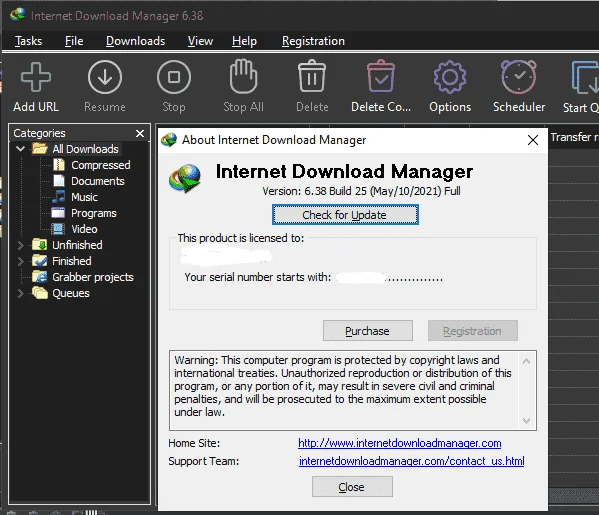Click the Stop toolbar icon
599x515 pixels.
174,77
